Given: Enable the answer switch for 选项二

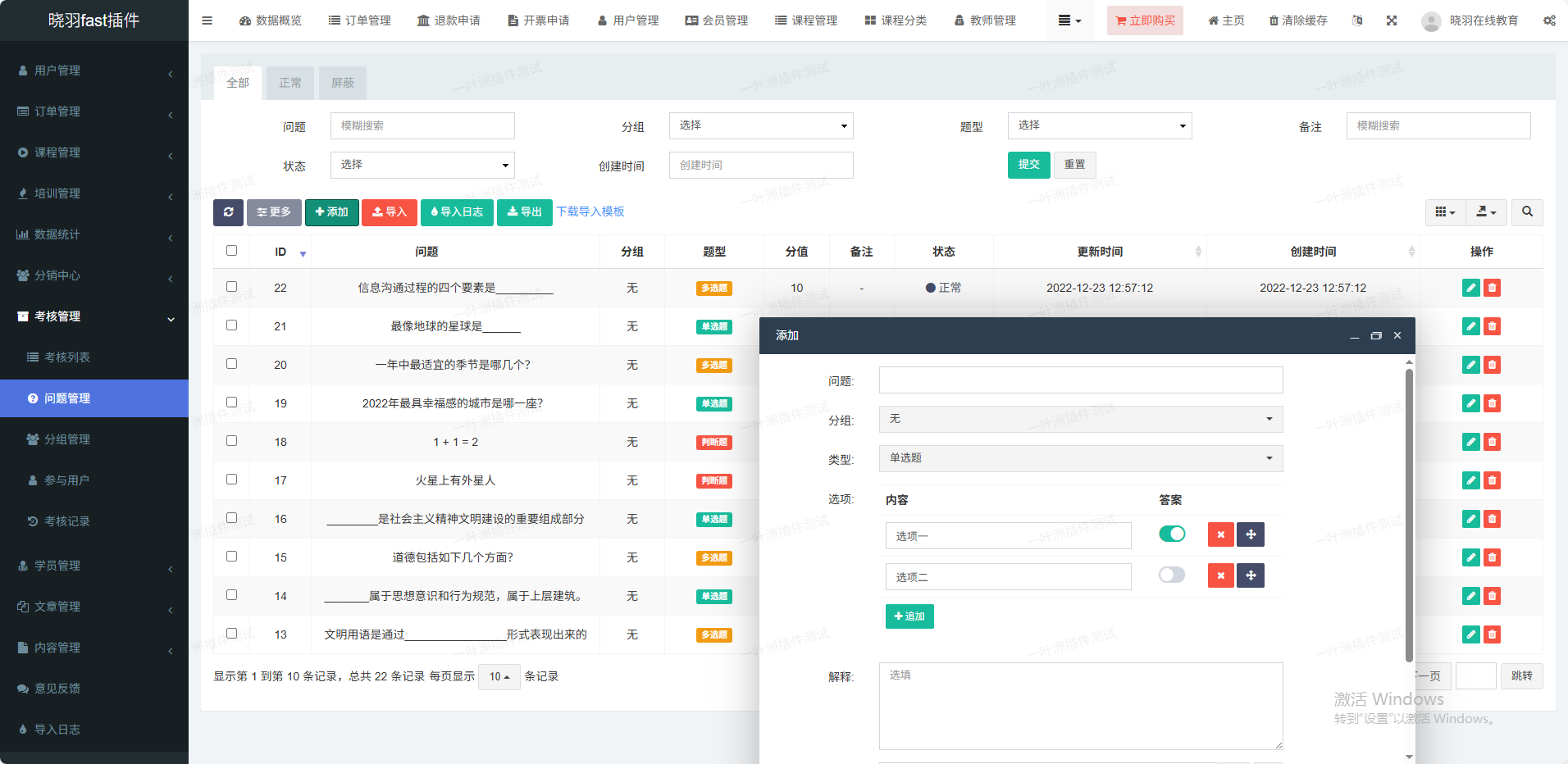Looking at the screenshot, I should (x=1172, y=575).
